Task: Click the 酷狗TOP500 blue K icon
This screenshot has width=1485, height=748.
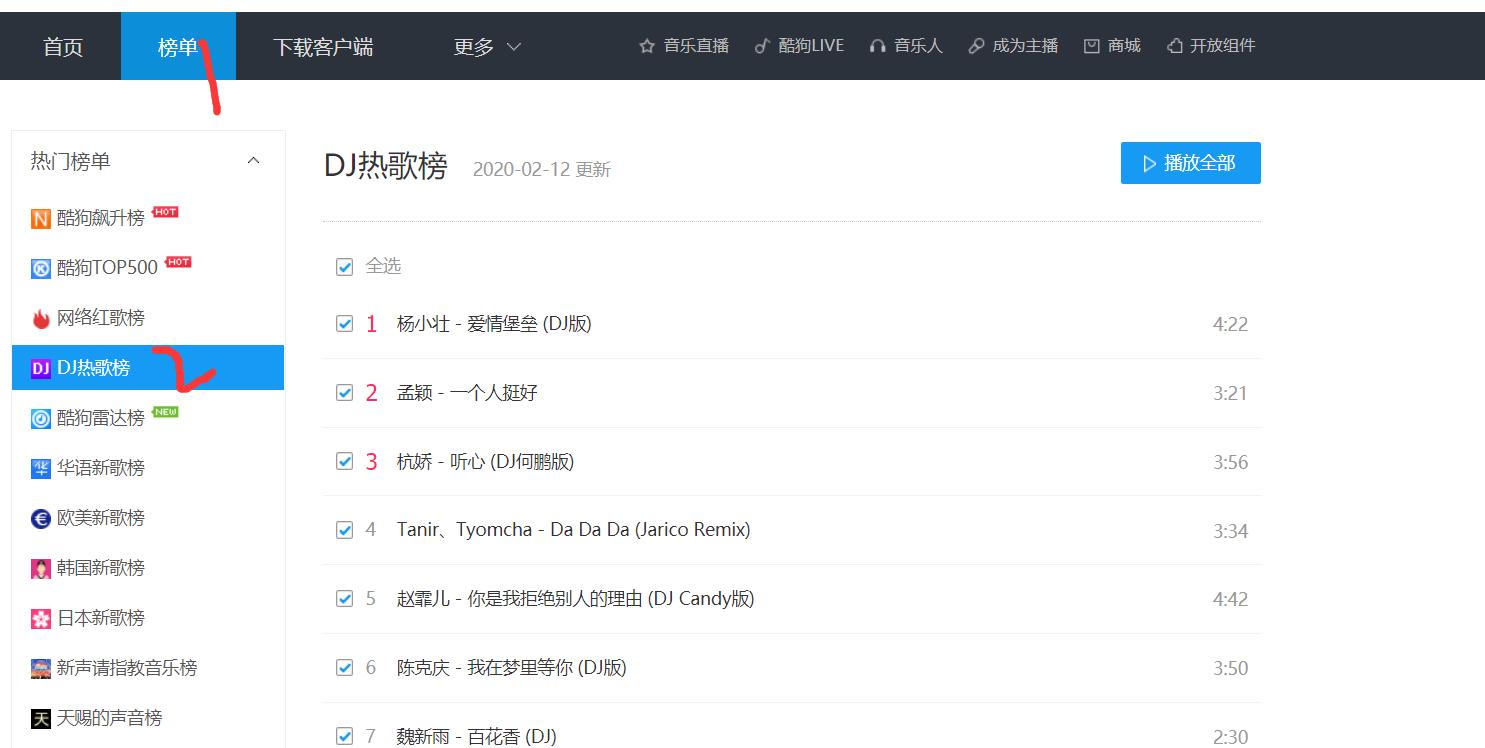Action: pos(41,269)
